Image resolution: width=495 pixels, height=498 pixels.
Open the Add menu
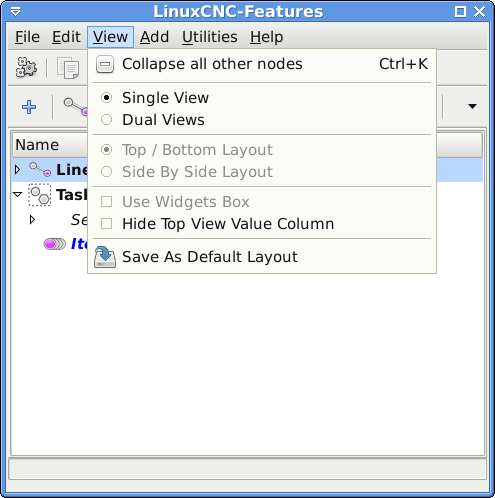tap(154, 37)
